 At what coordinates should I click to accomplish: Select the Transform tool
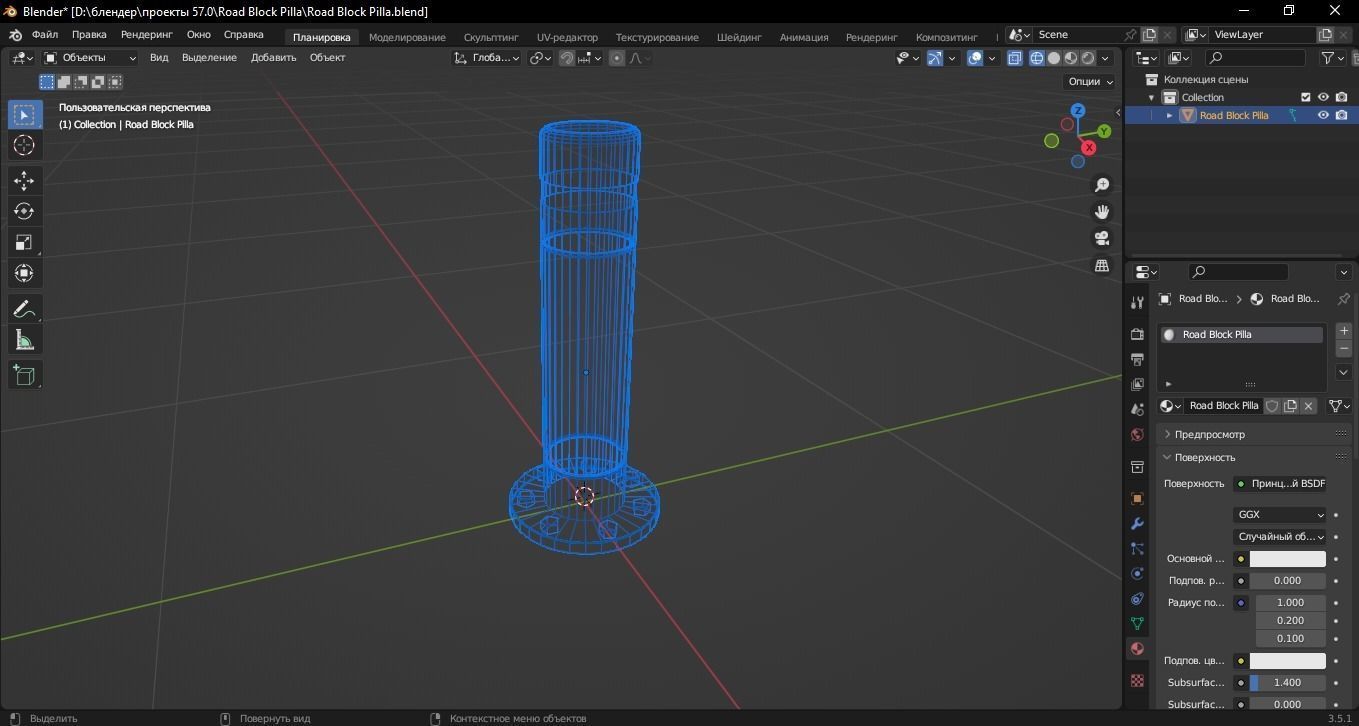click(x=24, y=273)
